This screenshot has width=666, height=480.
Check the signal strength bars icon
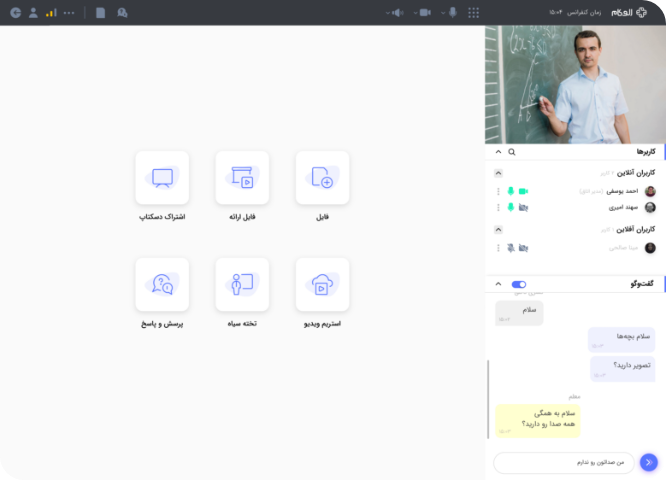51,13
